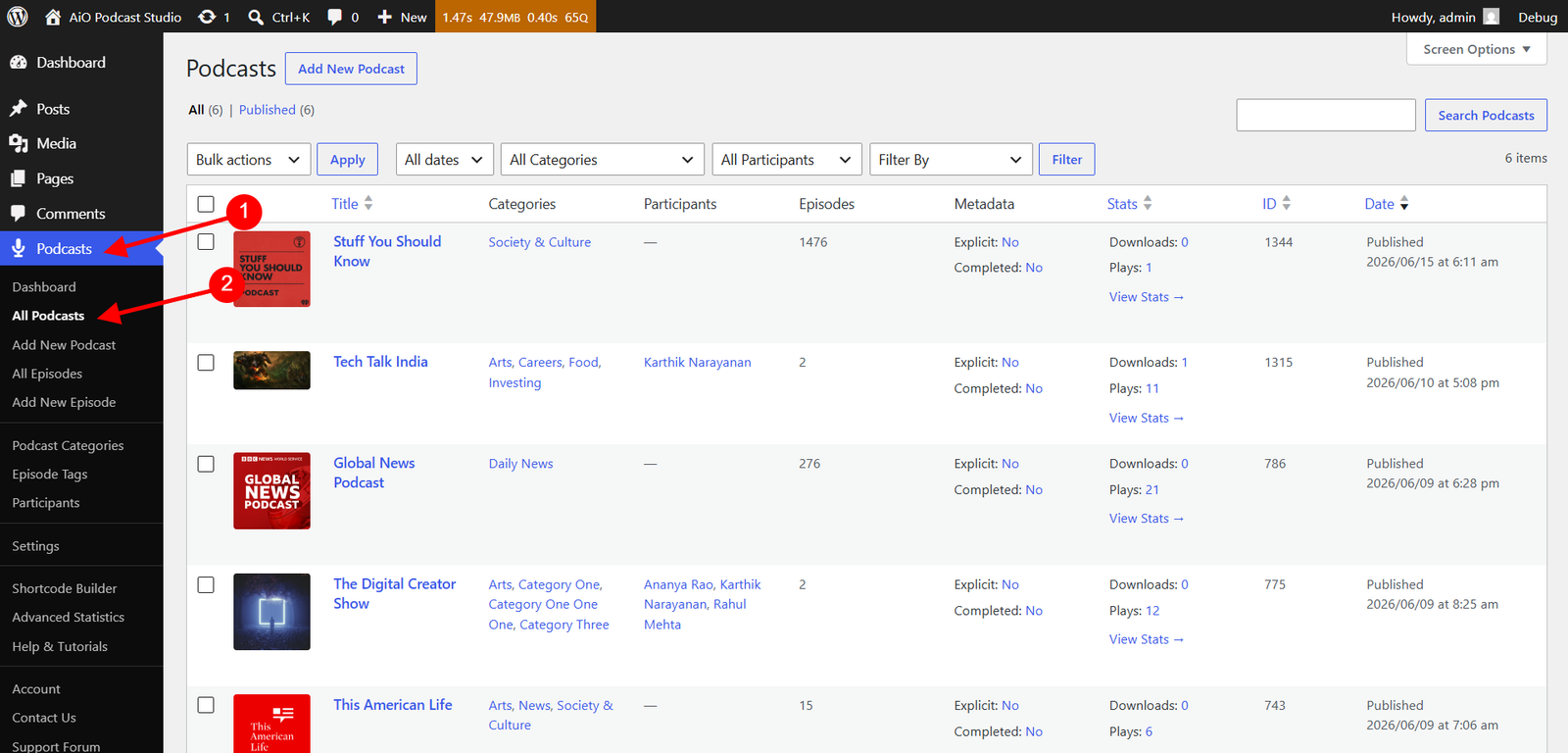1568x753 pixels.
Task: Open Help & Tutorials menu item
Action: coord(60,646)
